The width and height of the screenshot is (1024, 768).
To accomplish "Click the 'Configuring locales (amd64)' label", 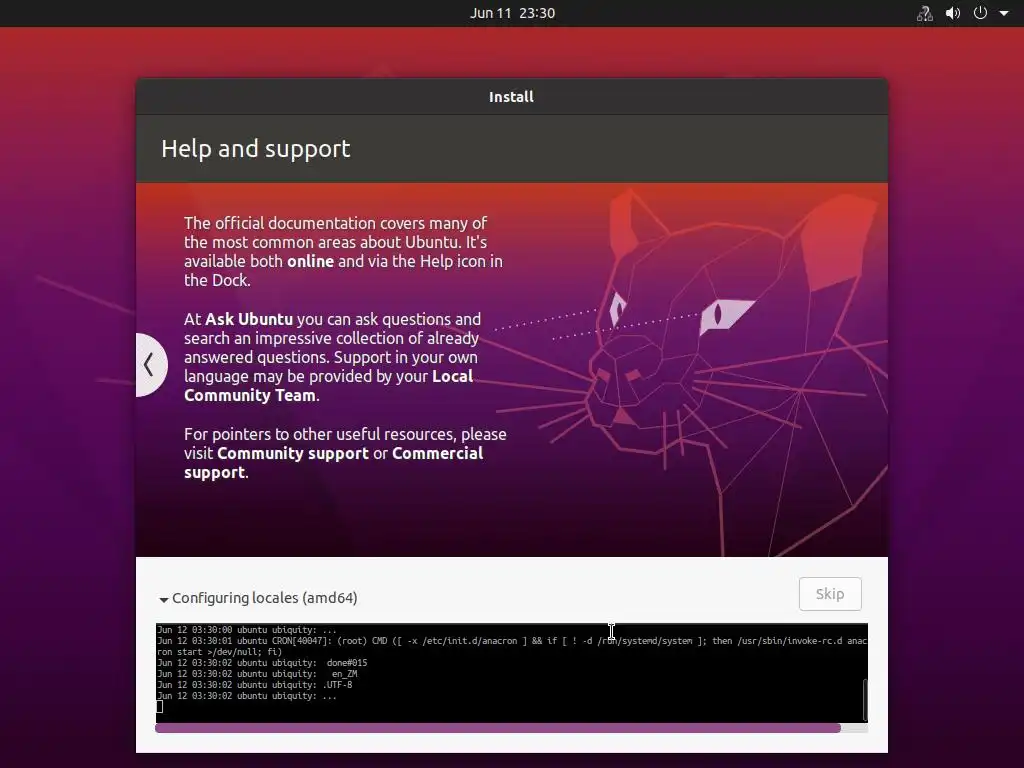I will coord(264,598).
